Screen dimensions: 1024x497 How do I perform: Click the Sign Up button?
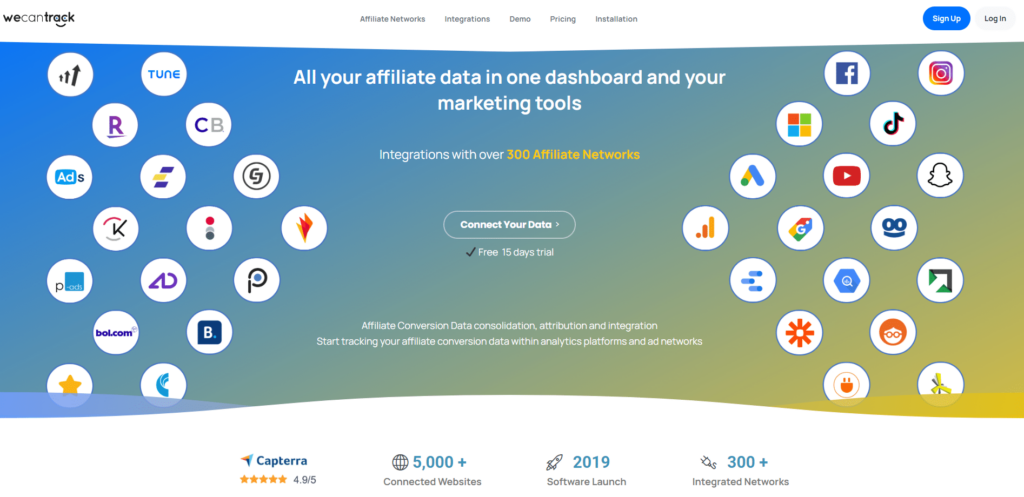[x=946, y=18]
